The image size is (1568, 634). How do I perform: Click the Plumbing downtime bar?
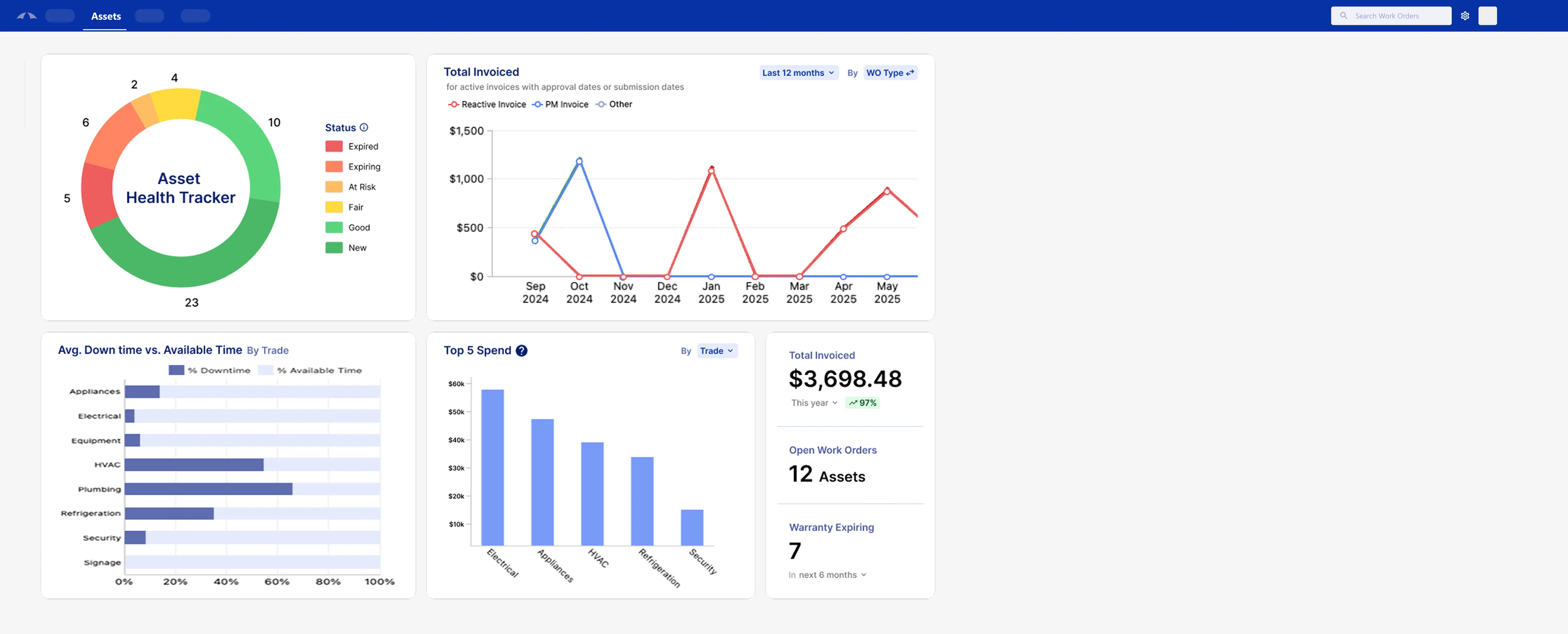[209, 489]
